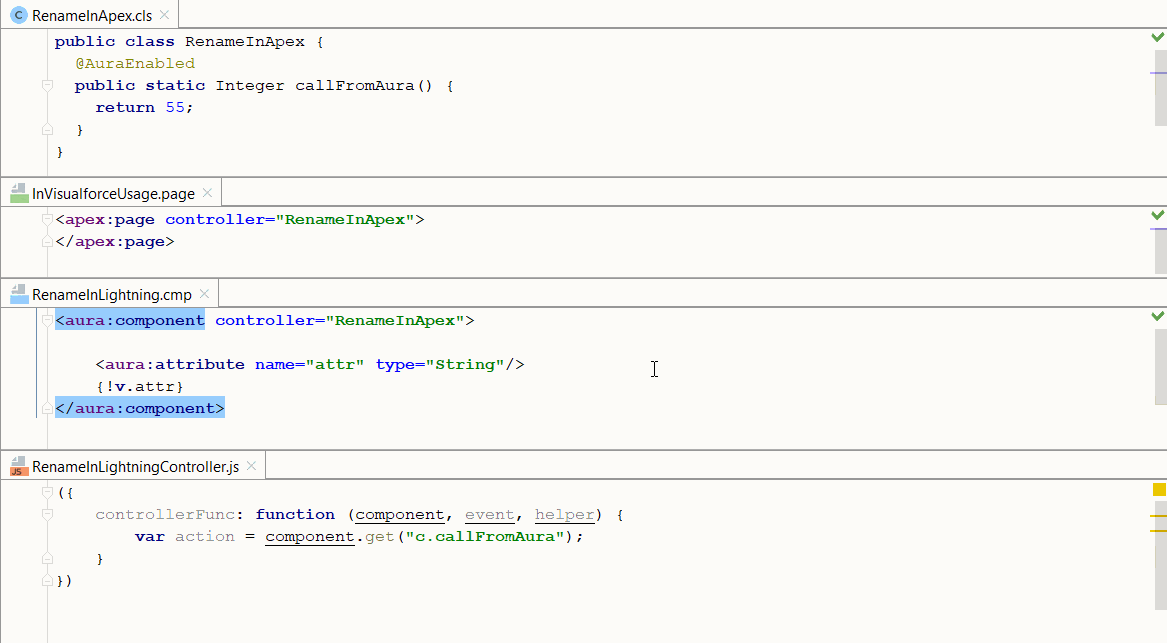
Task: Click the aura:attribute tag name
Action: point(174,364)
